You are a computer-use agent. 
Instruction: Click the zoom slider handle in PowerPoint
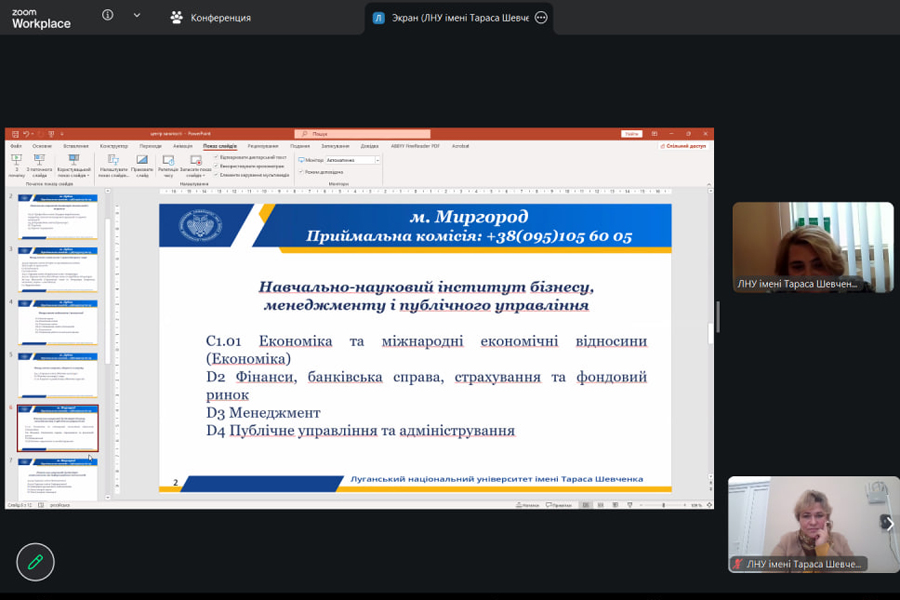pos(664,505)
